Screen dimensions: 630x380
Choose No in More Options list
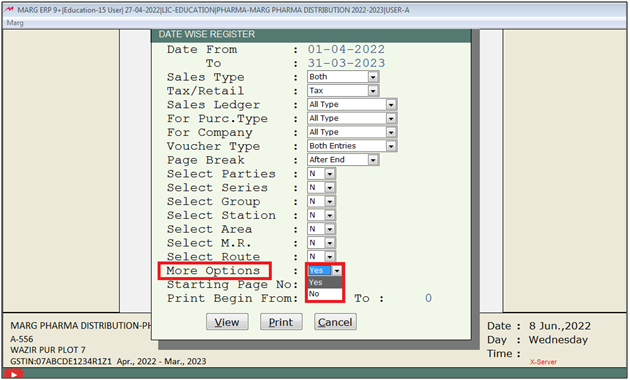[x=325, y=294]
